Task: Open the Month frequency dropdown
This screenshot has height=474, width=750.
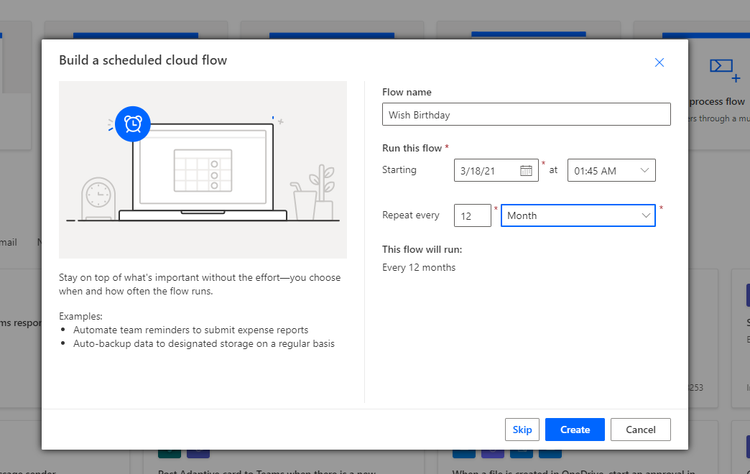Action: 577,215
